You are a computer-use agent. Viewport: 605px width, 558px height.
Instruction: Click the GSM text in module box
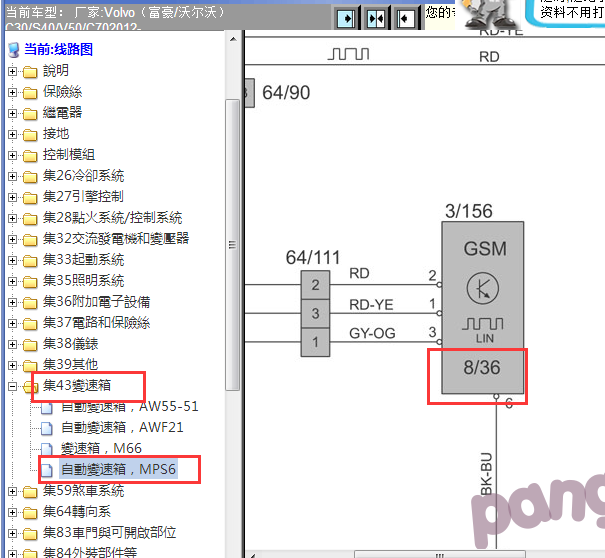point(485,249)
